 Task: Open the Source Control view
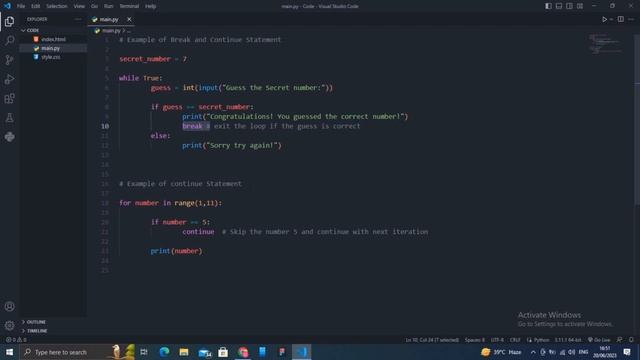(9, 60)
